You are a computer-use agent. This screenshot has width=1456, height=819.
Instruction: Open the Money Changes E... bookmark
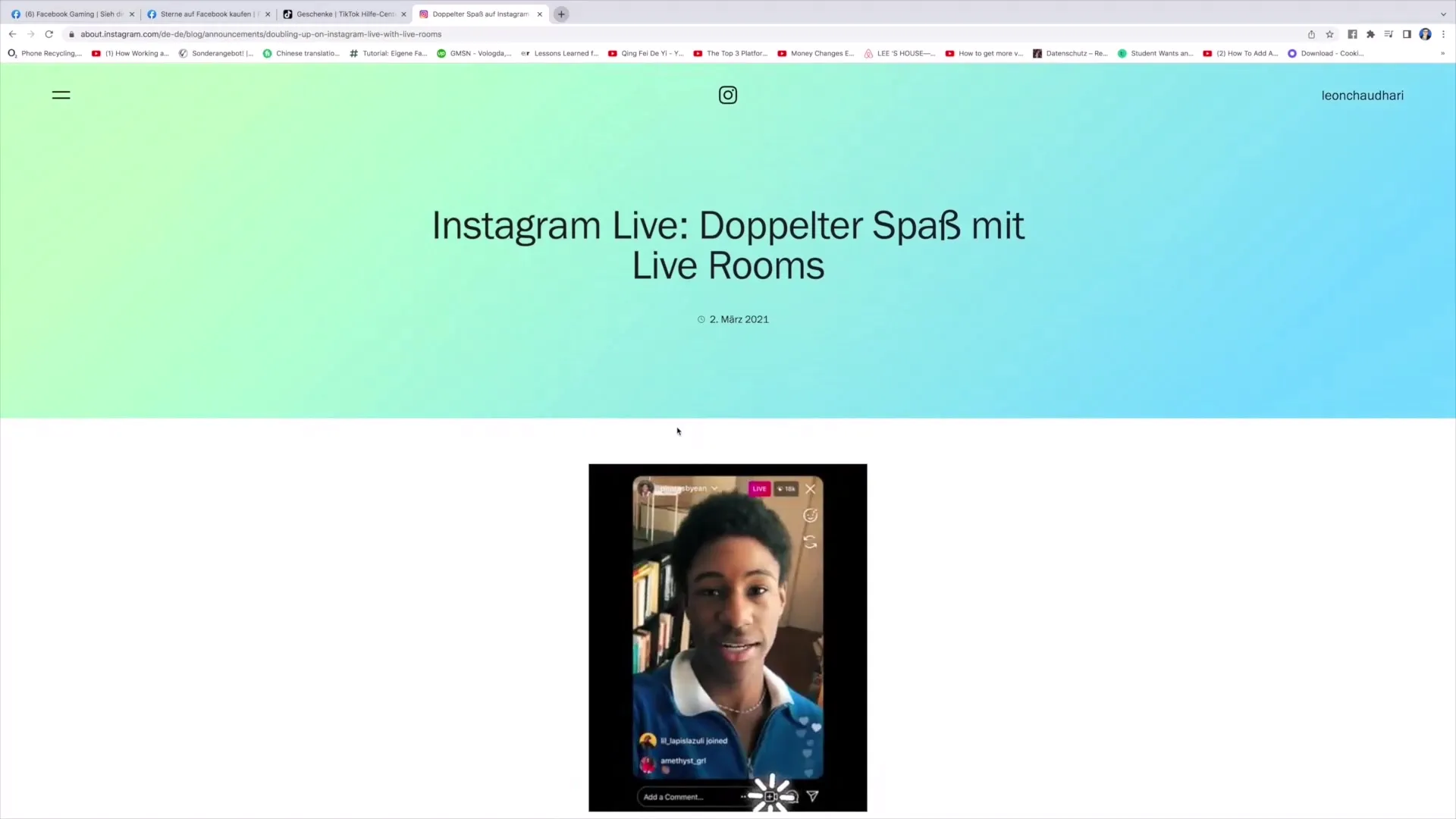click(x=816, y=54)
